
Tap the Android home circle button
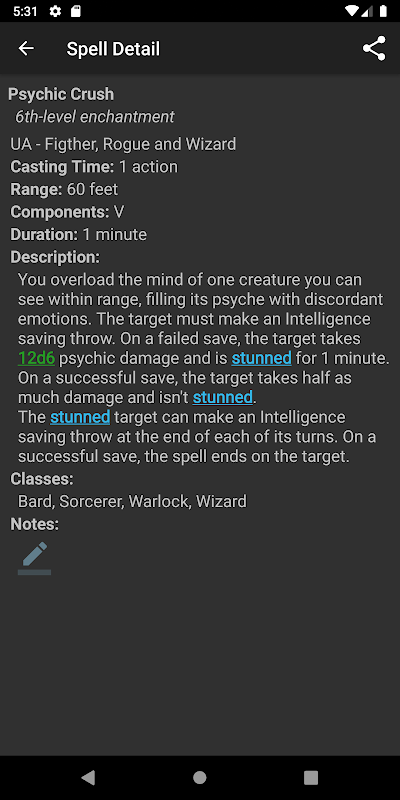[199, 777]
